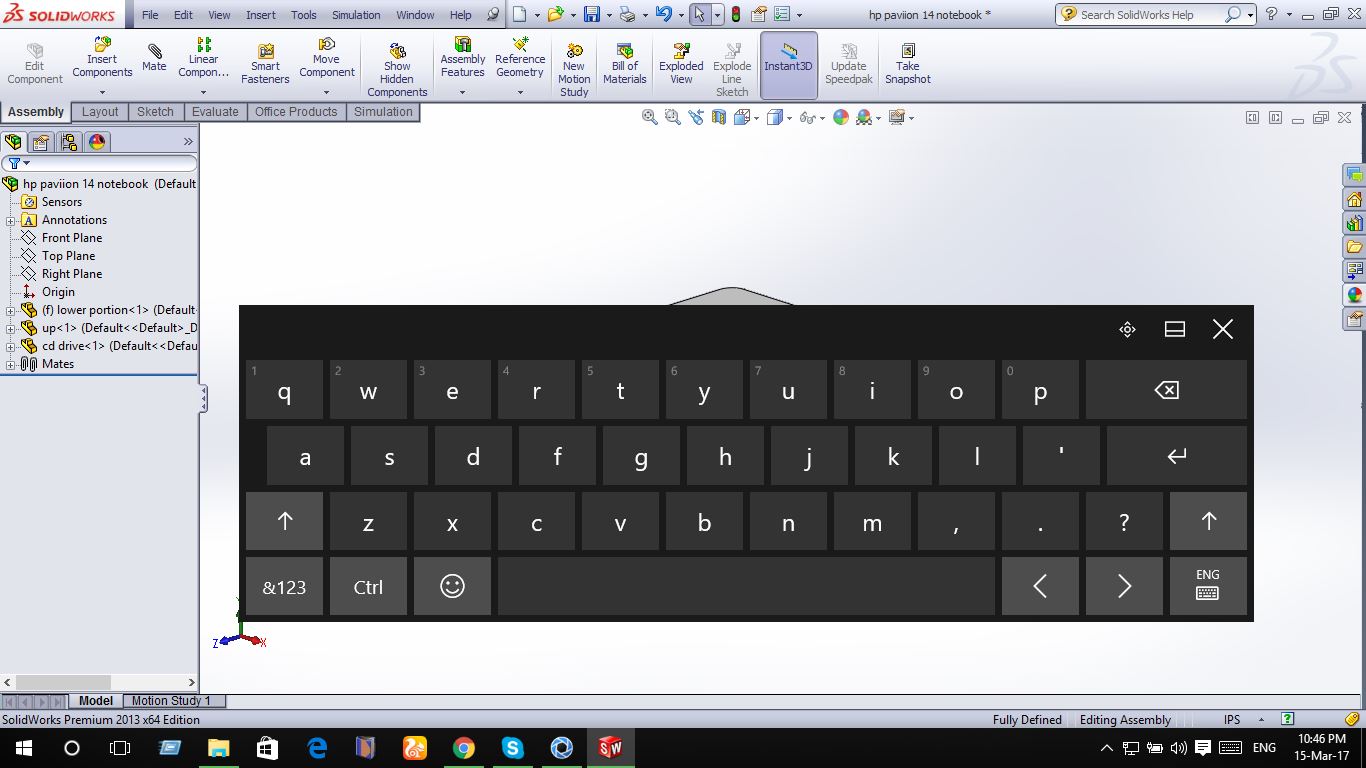Open the Insert menu

(261, 15)
